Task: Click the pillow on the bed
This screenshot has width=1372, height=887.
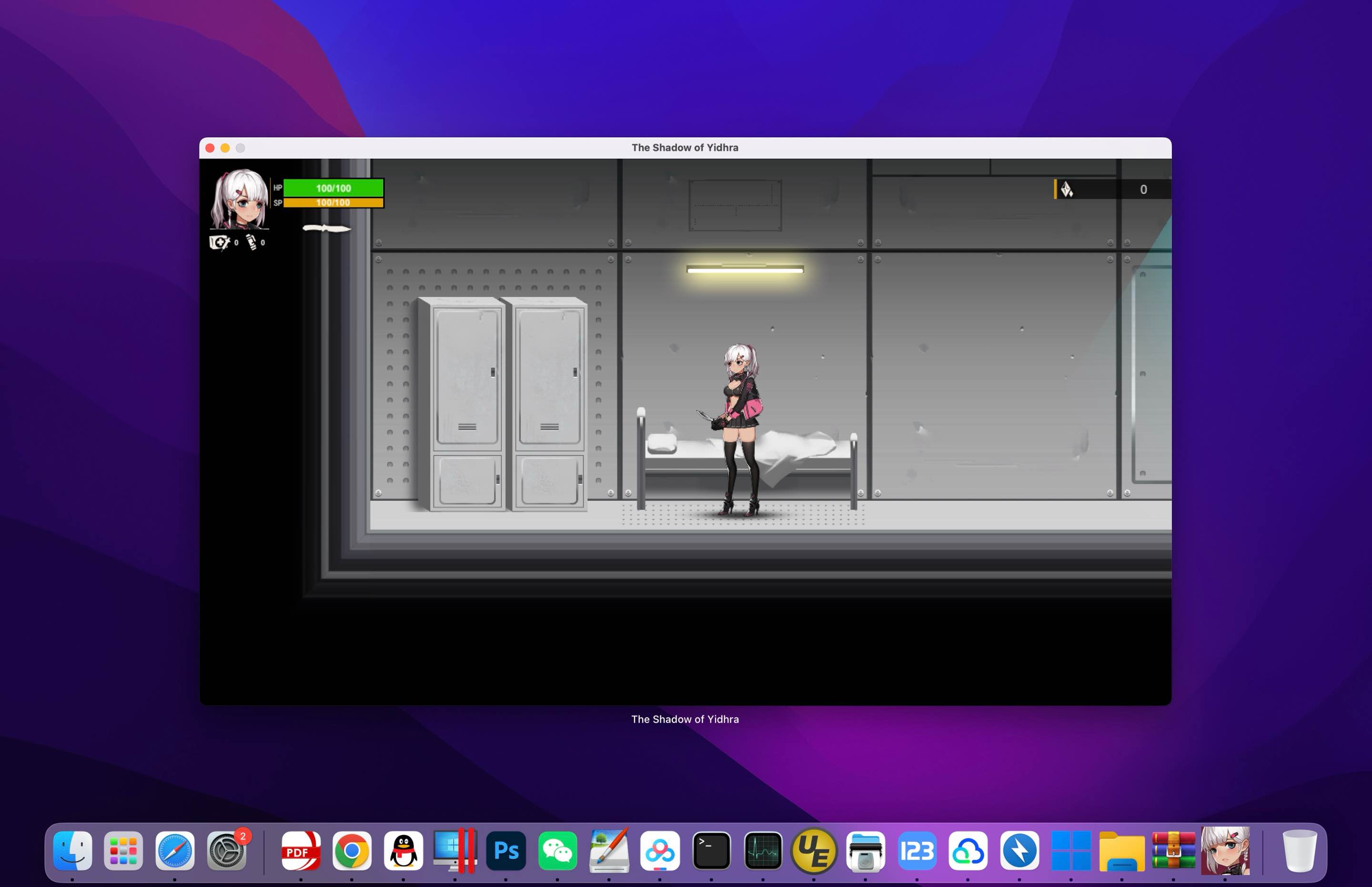Action: coord(662,443)
